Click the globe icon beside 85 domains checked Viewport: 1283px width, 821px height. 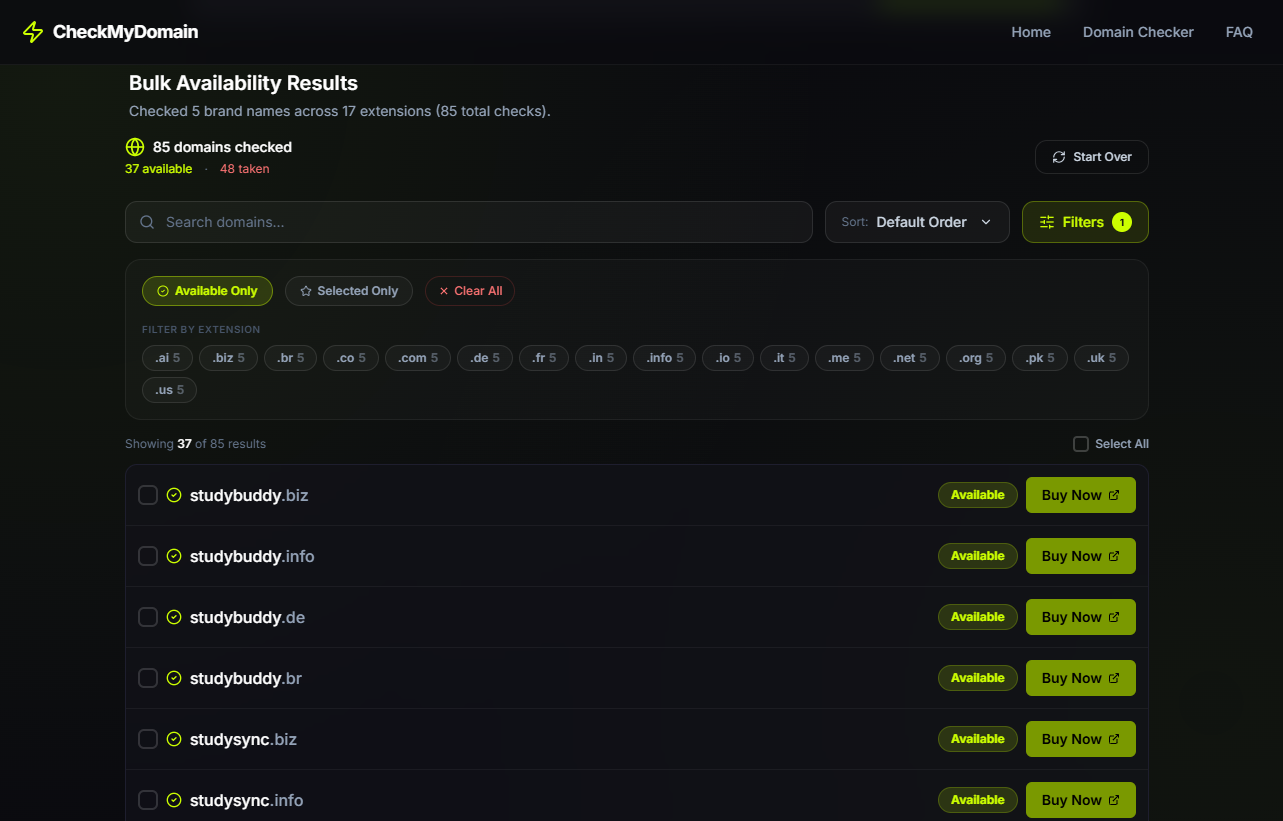tap(135, 147)
